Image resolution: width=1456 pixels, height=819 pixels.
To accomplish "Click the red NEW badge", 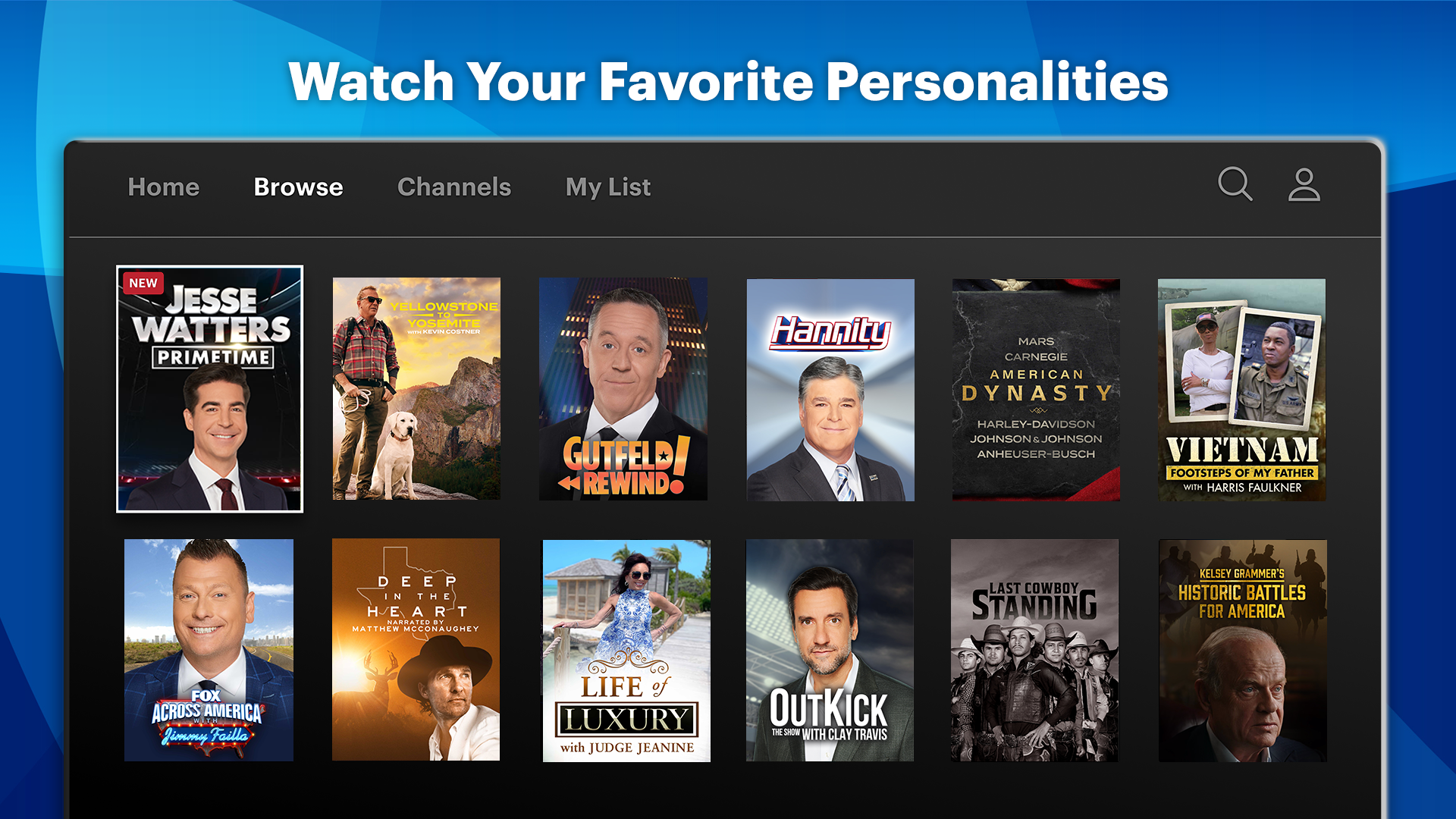I will coord(143,283).
